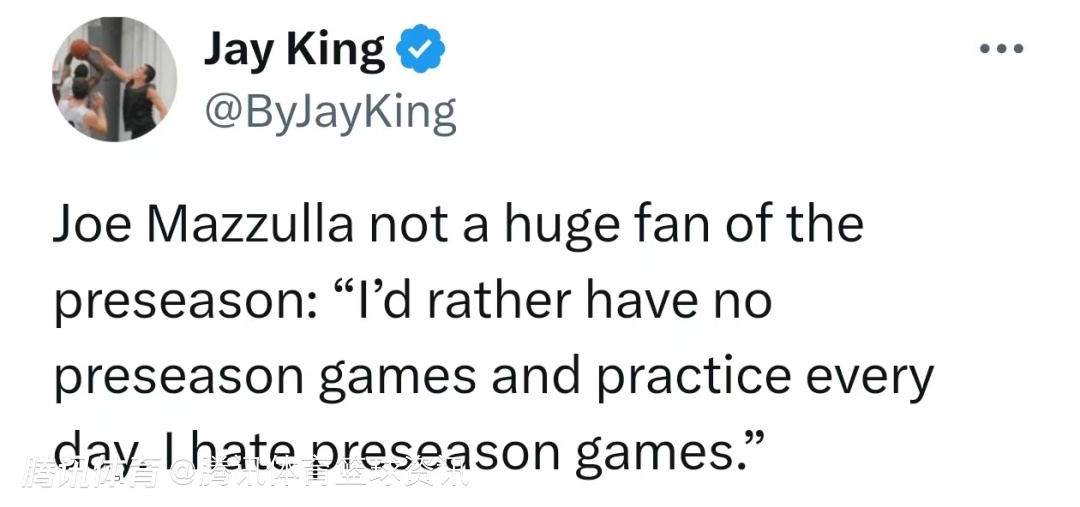Click the display name Jay King

click(x=294, y=50)
